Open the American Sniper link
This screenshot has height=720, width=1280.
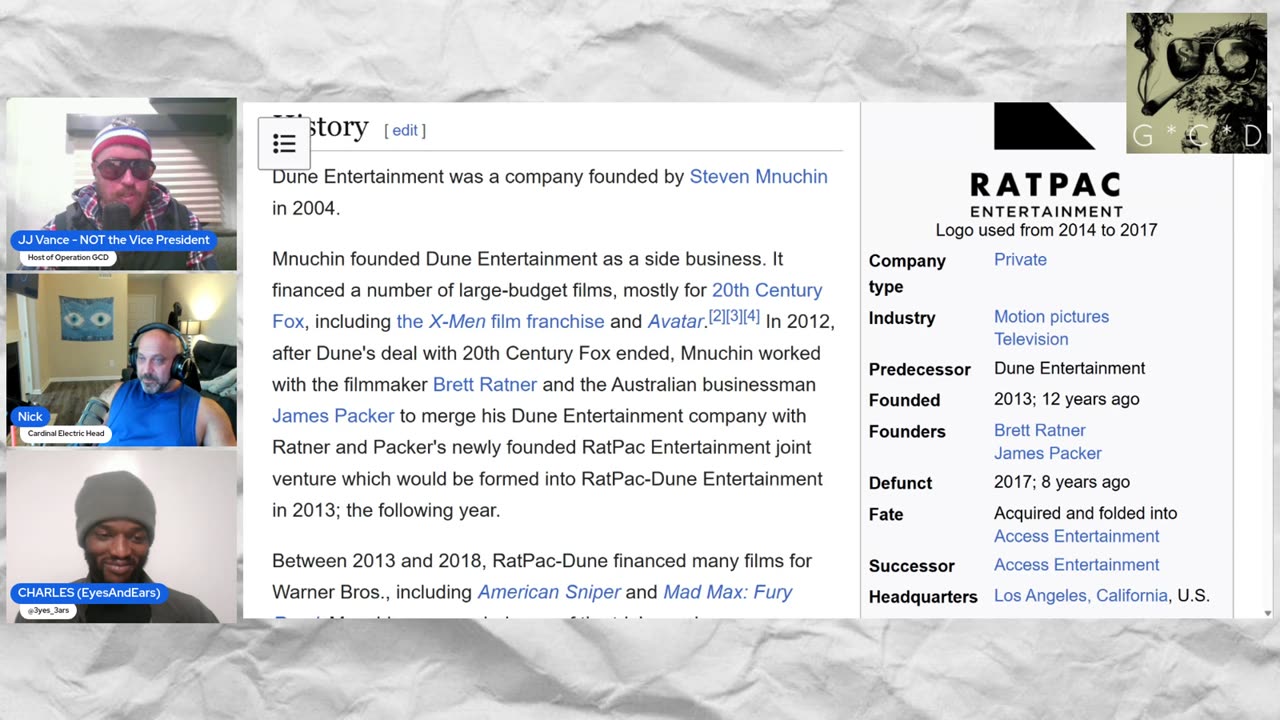pos(549,592)
